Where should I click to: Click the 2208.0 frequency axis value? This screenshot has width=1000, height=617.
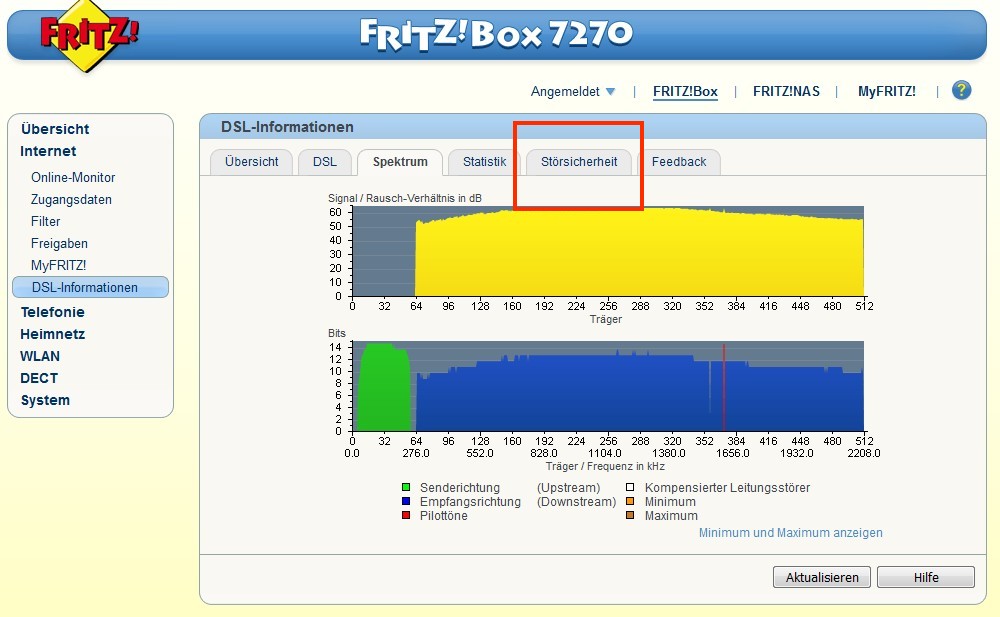864,453
